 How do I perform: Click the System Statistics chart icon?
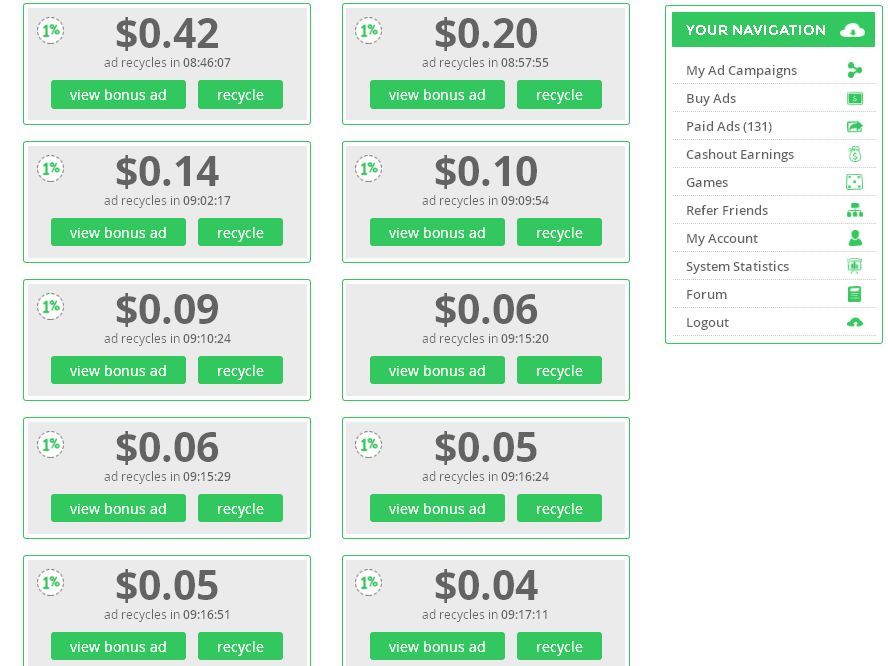(855, 266)
